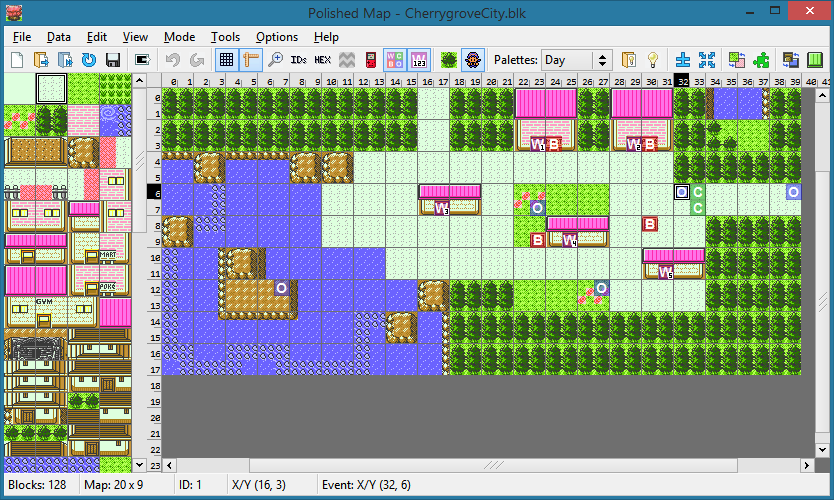Open the Data menu

click(x=59, y=37)
